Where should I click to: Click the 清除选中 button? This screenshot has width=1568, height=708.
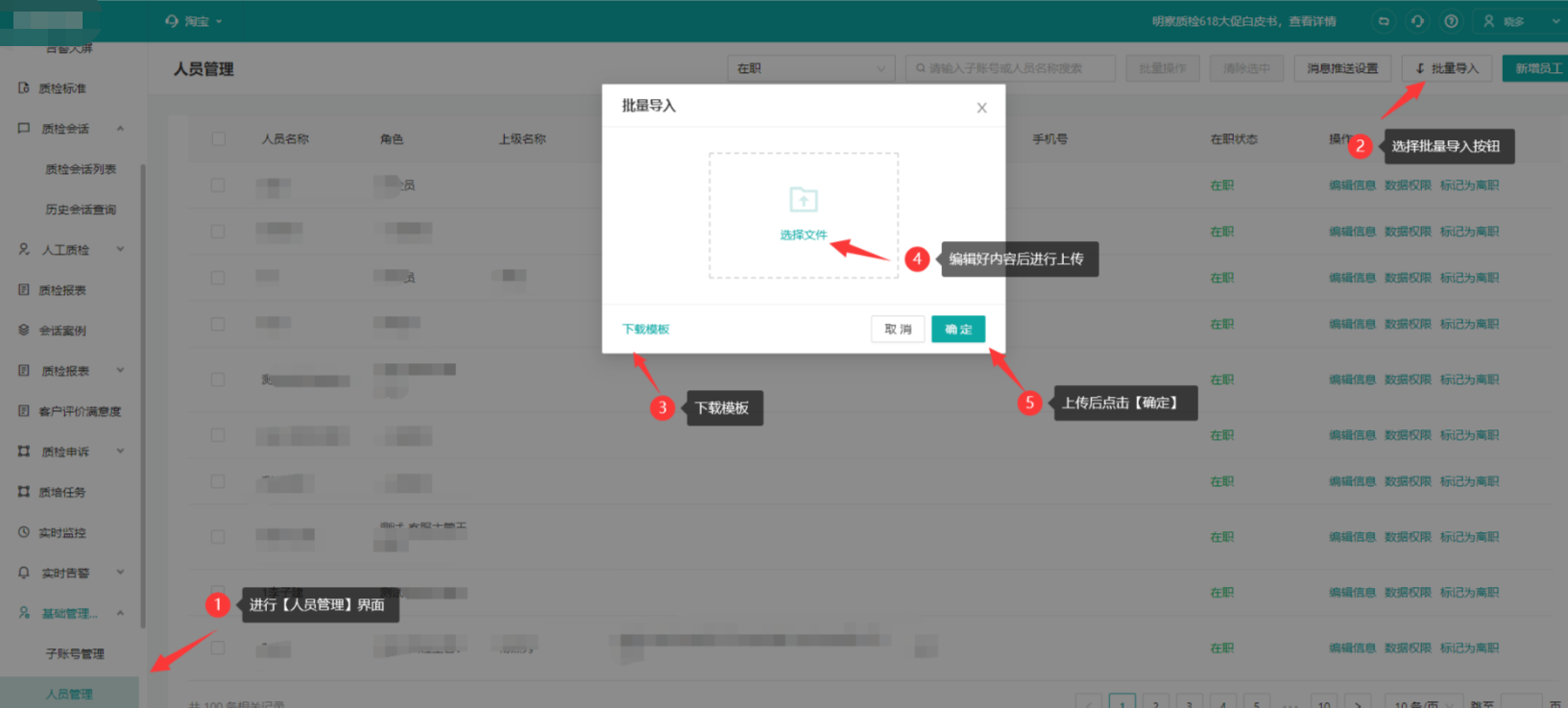coord(1246,68)
